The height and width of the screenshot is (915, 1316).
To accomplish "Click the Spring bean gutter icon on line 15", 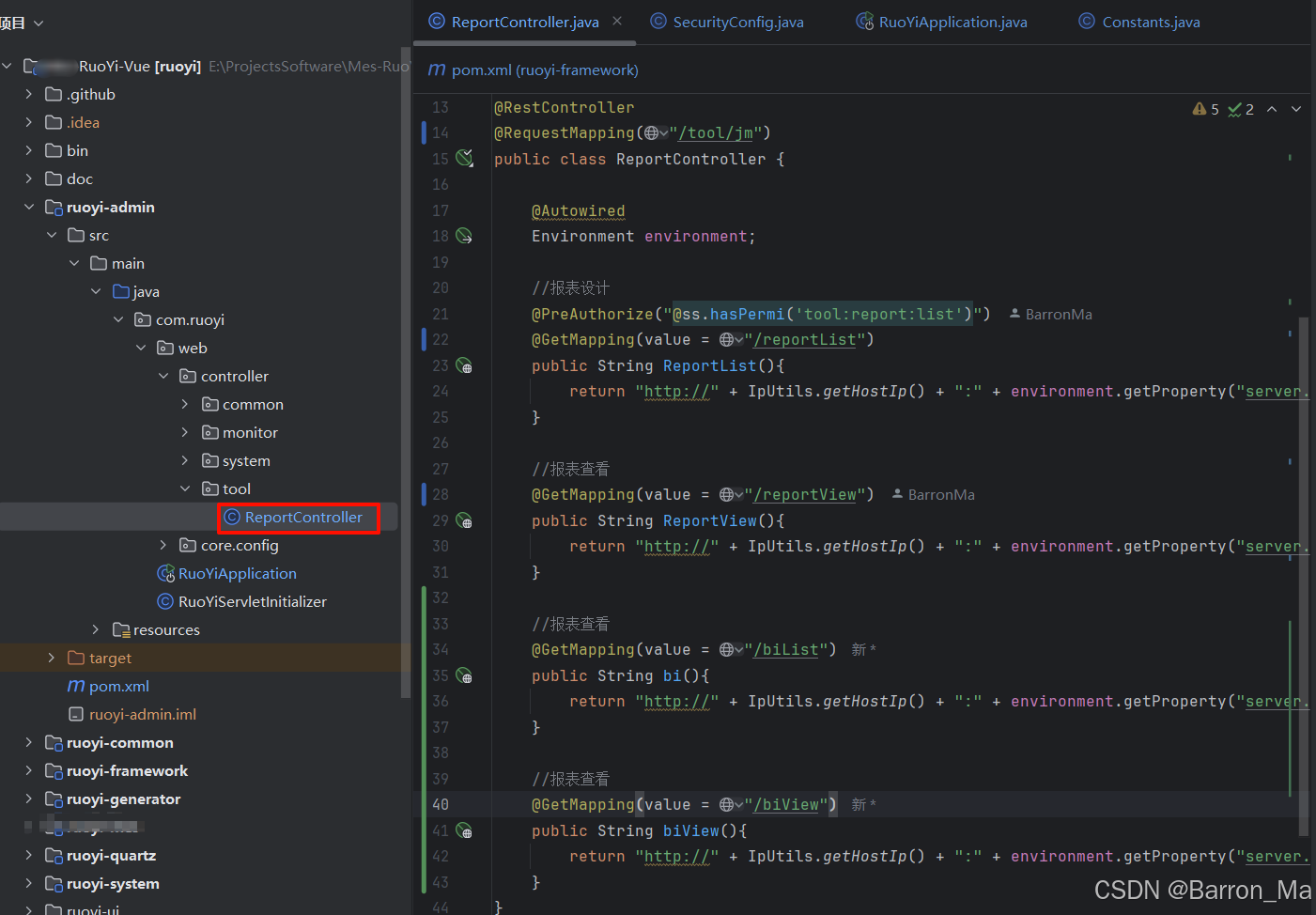I will tap(464, 158).
